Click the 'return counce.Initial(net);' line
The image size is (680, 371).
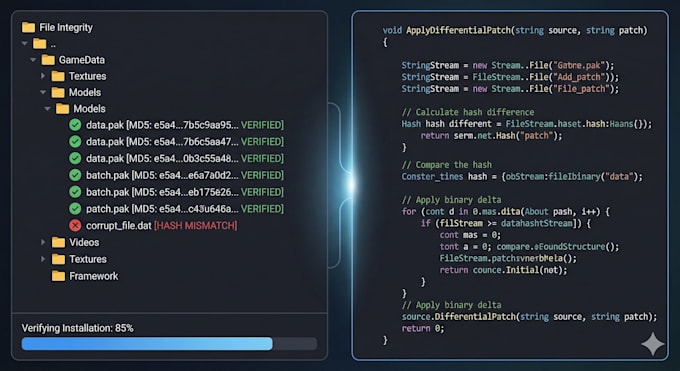tap(503, 270)
